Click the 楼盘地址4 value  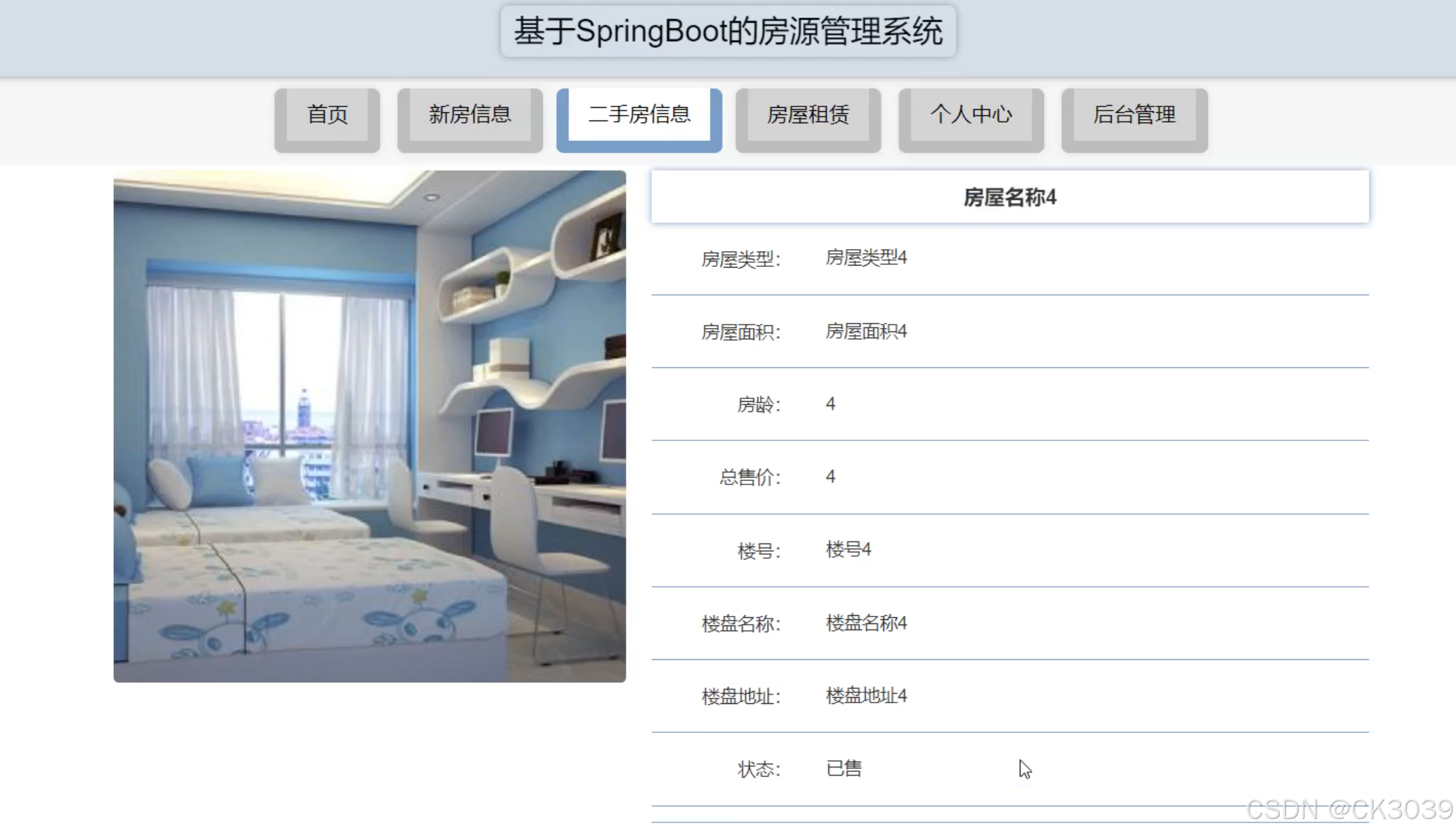click(866, 696)
